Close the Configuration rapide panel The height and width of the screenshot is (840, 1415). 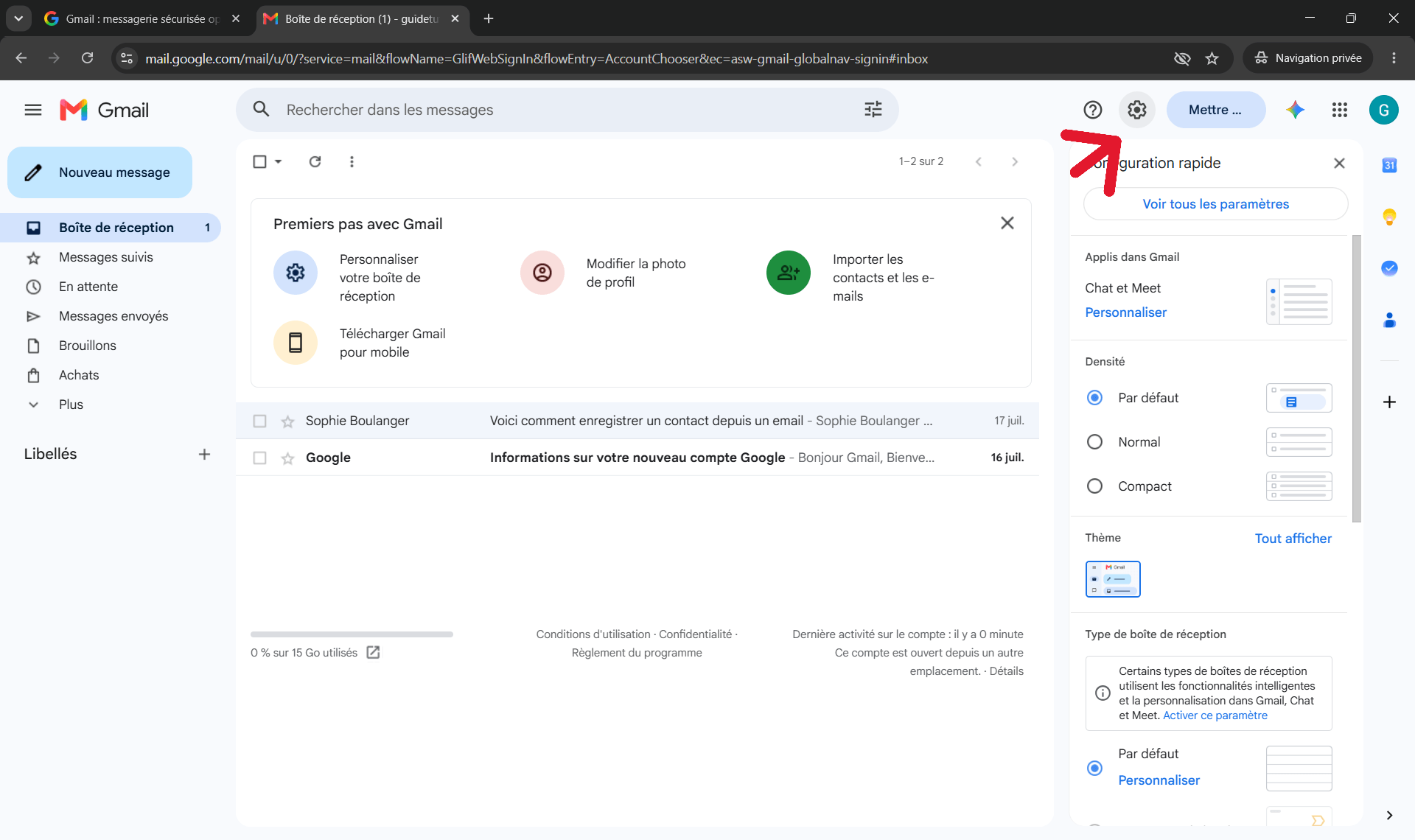1339,163
